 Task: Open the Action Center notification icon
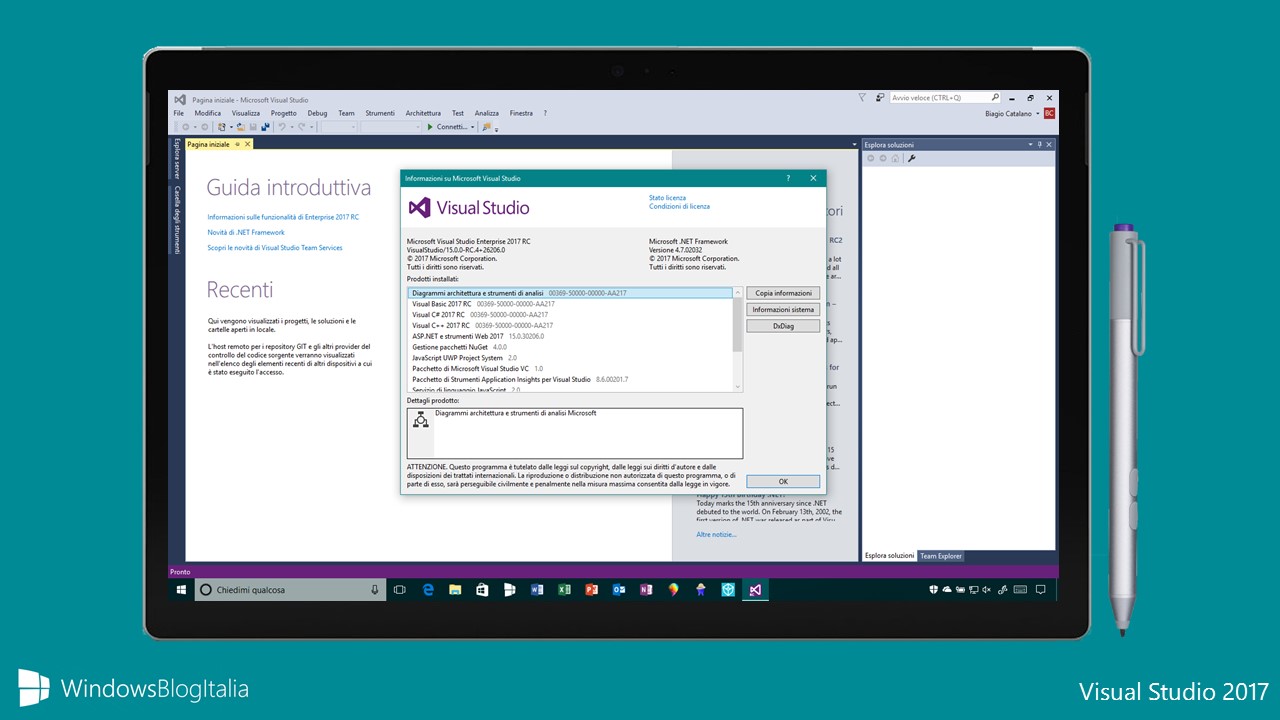[1040, 590]
